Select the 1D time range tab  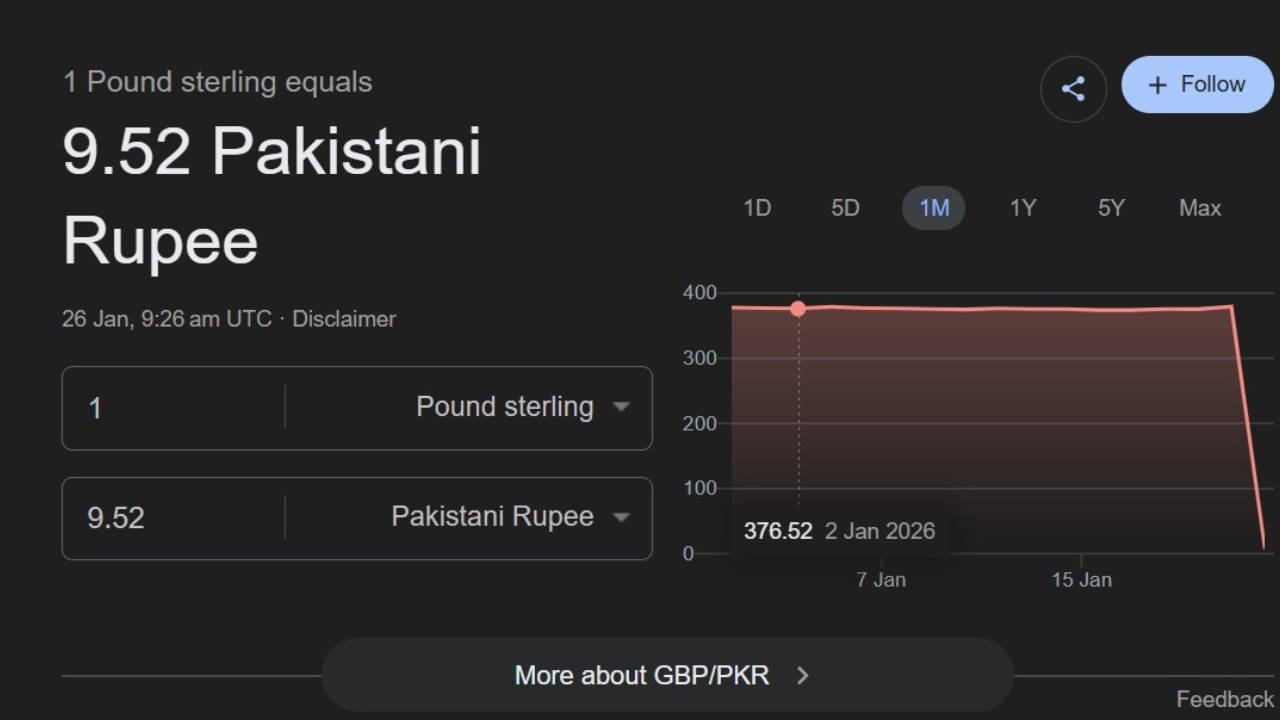coord(757,208)
